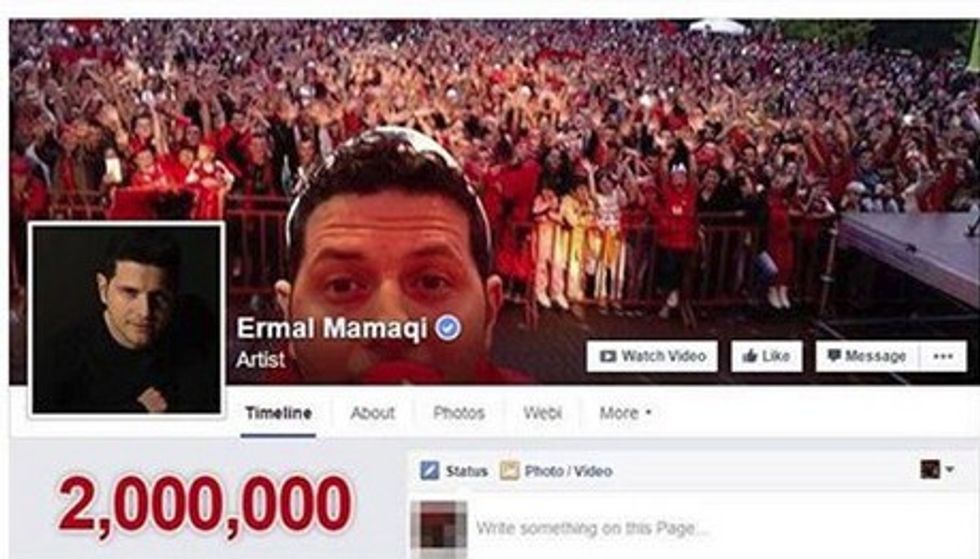This screenshot has height=559, width=980.
Task: Click the Photo / Video picture icon
Action: [x=509, y=470]
